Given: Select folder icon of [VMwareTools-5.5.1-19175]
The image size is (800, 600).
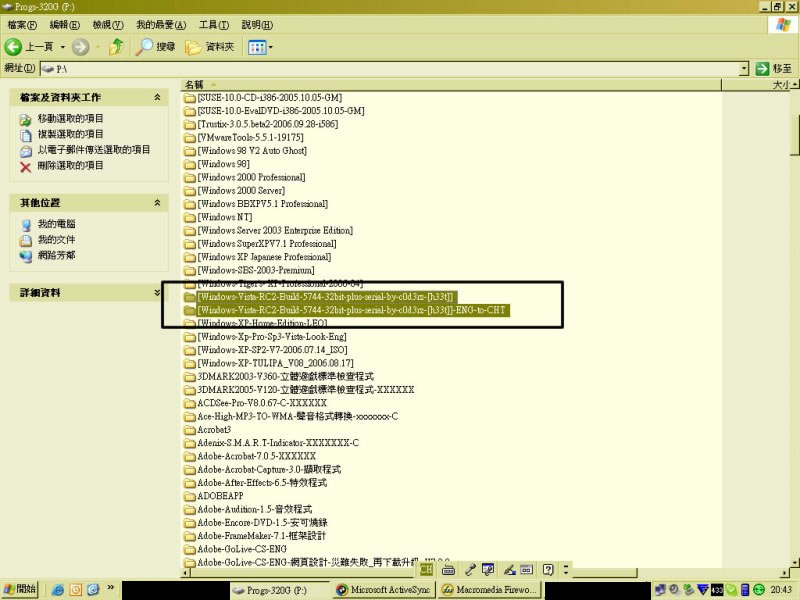Looking at the screenshot, I should 190,137.
